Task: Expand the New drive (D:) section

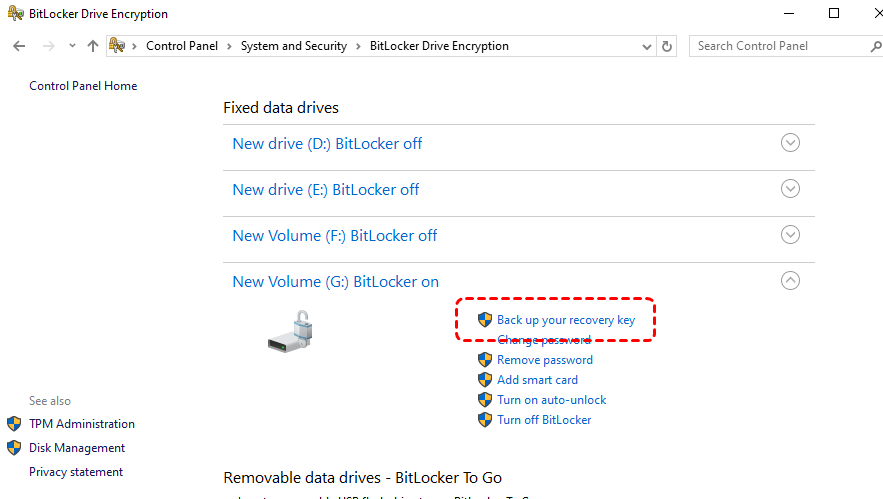Action: coord(790,143)
